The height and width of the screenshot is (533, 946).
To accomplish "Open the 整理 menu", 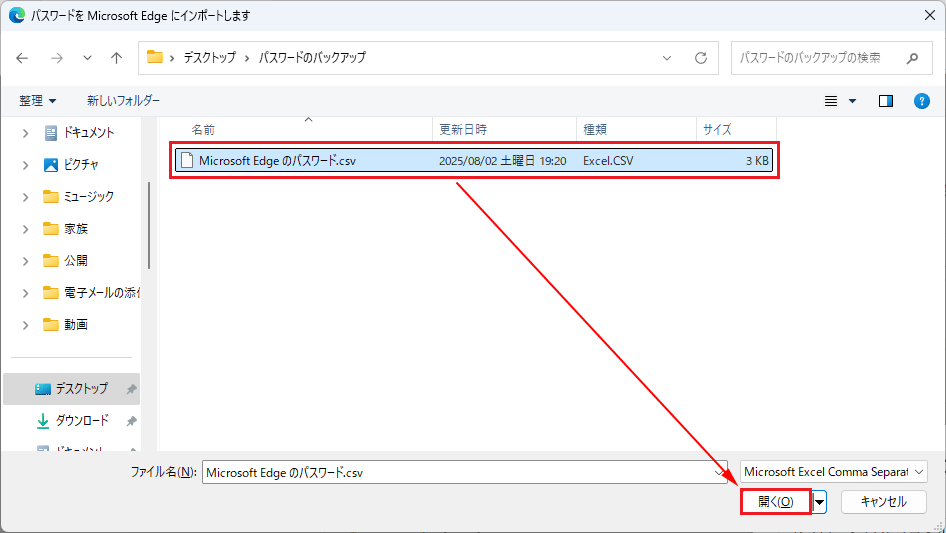I will click(37, 101).
